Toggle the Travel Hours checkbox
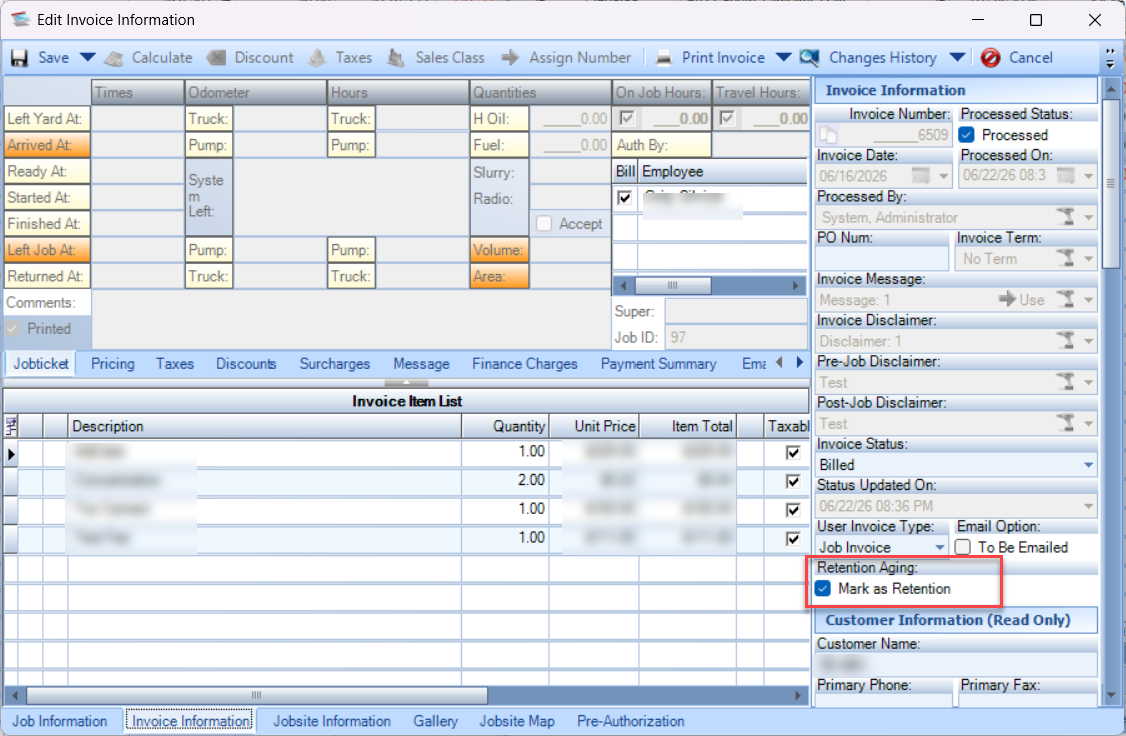This screenshot has width=1126, height=736. point(727,118)
